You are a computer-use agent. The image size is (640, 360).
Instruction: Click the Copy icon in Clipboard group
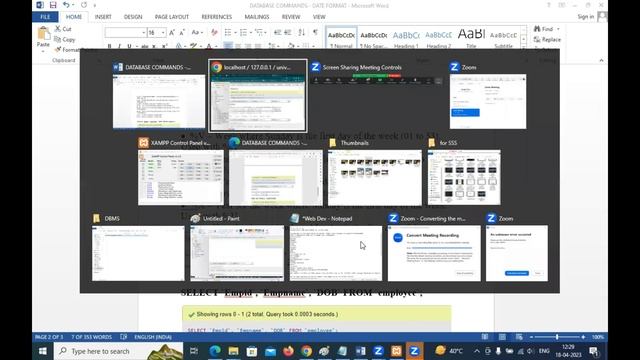tap(58, 39)
